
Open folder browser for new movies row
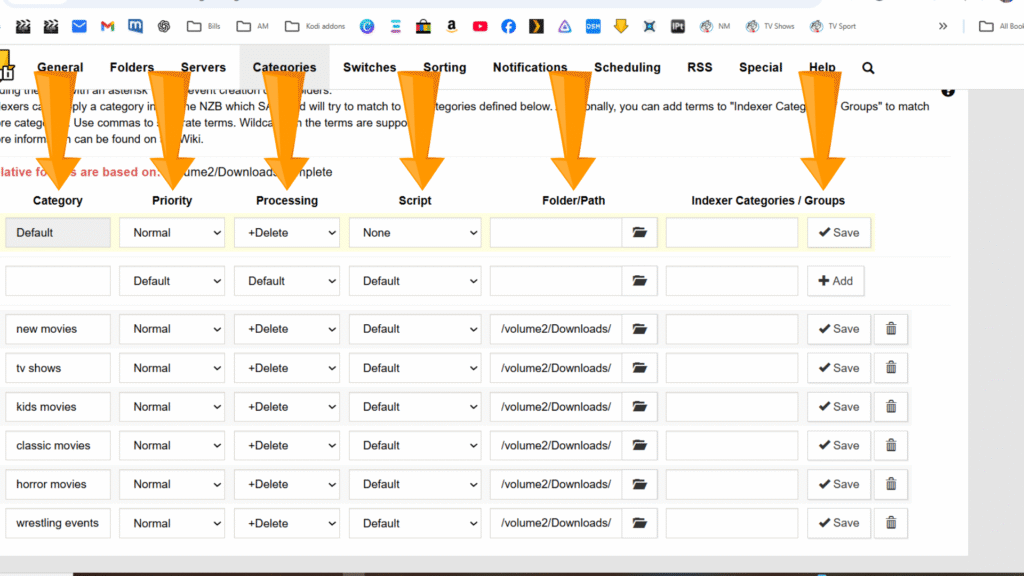click(639, 329)
